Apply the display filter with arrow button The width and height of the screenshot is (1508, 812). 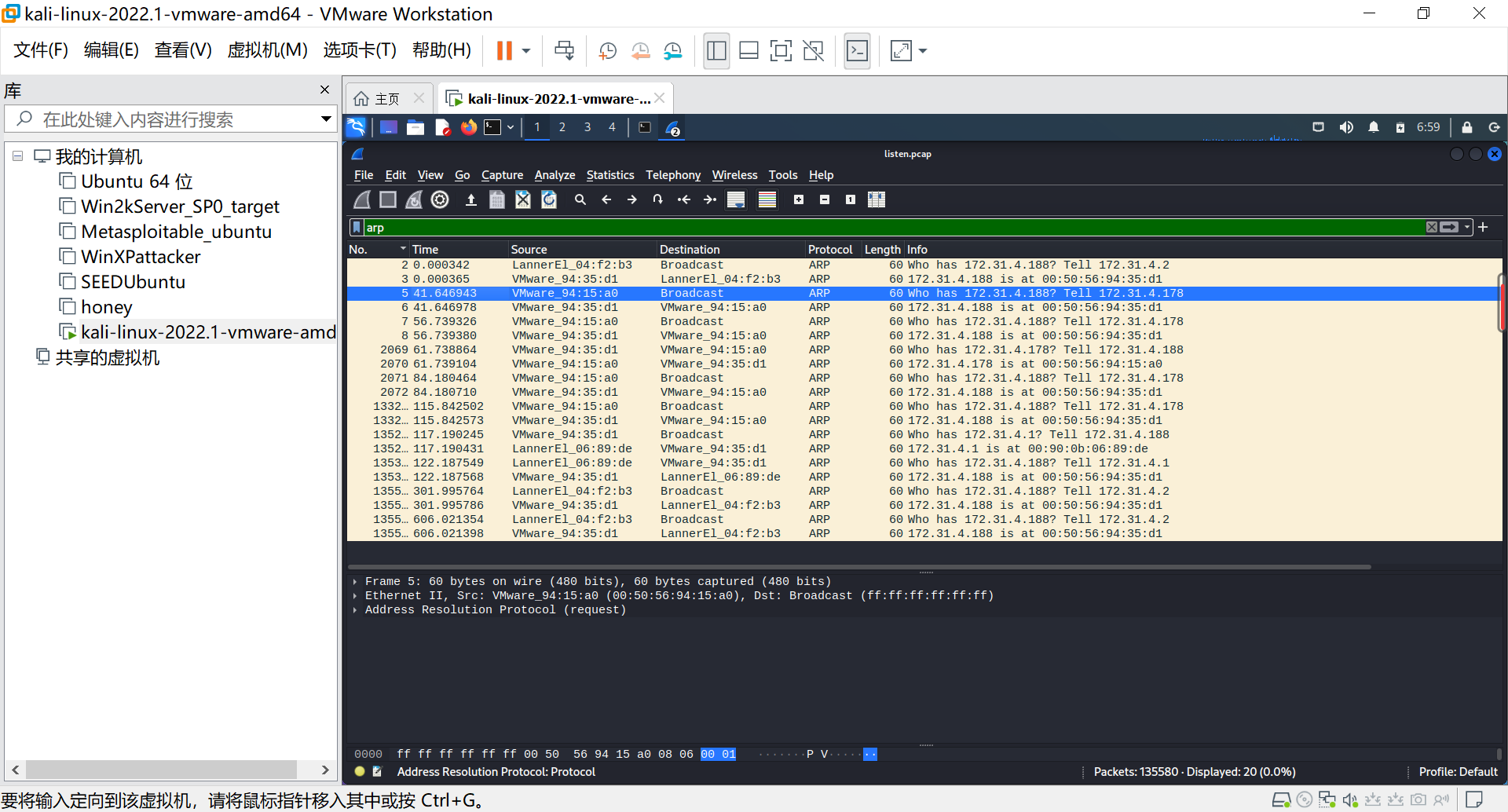pyautogui.click(x=1450, y=227)
